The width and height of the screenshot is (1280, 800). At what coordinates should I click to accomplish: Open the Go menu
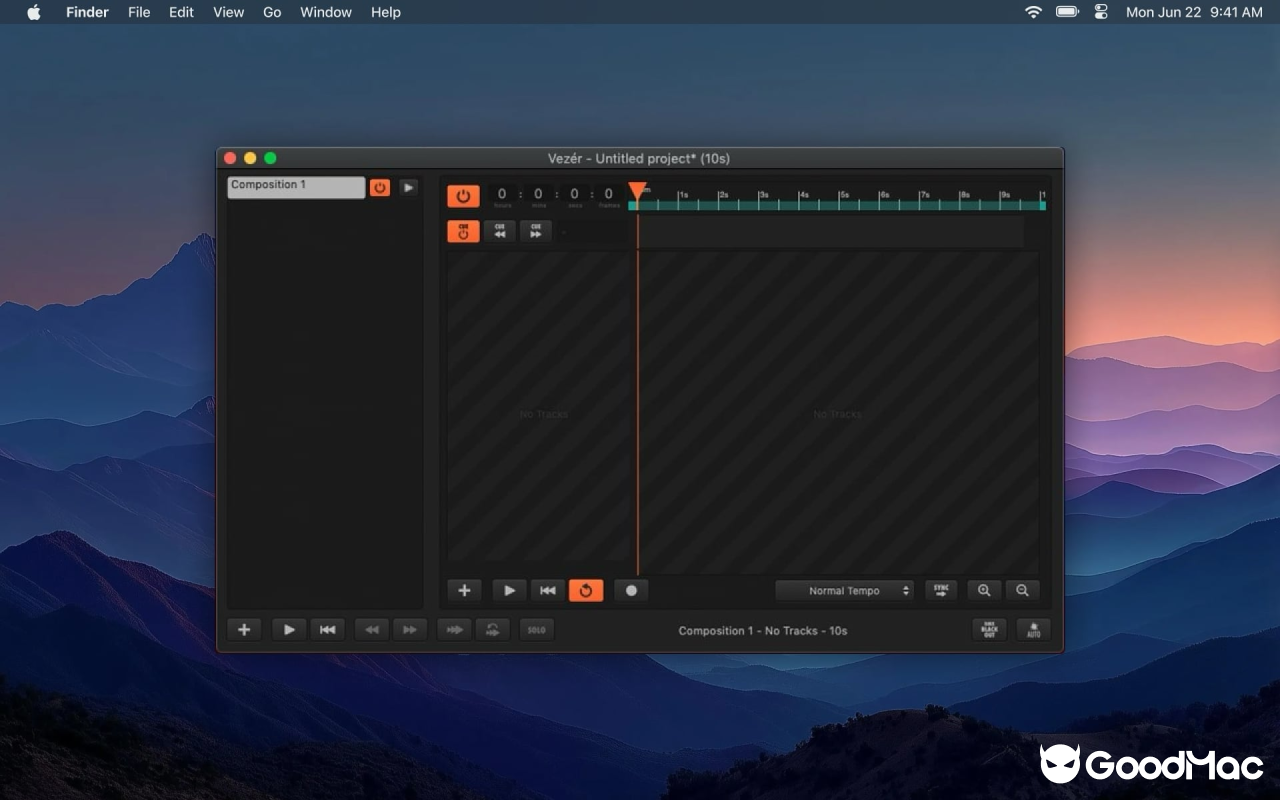click(x=272, y=12)
